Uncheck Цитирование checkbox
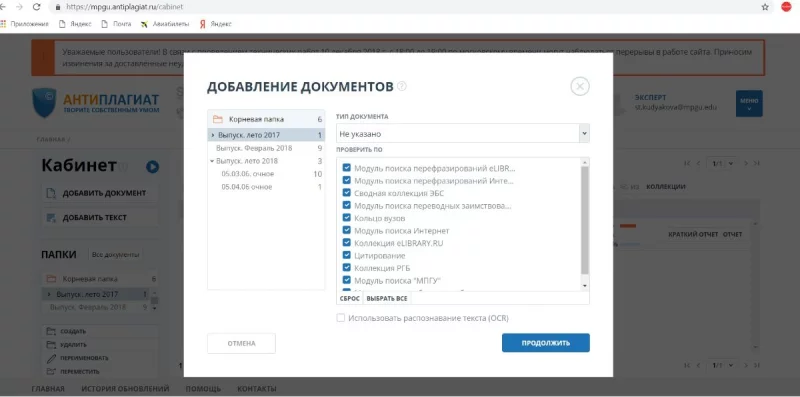Image resolution: width=800 pixels, height=397 pixels. (347, 255)
